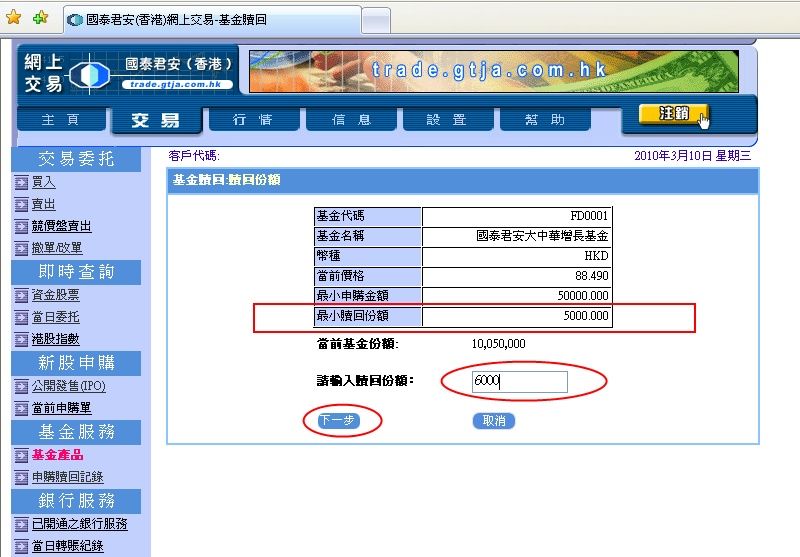The width and height of the screenshot is (800, 557).
Task: Click the current price 88.490
Action: (x=592, y=275)
